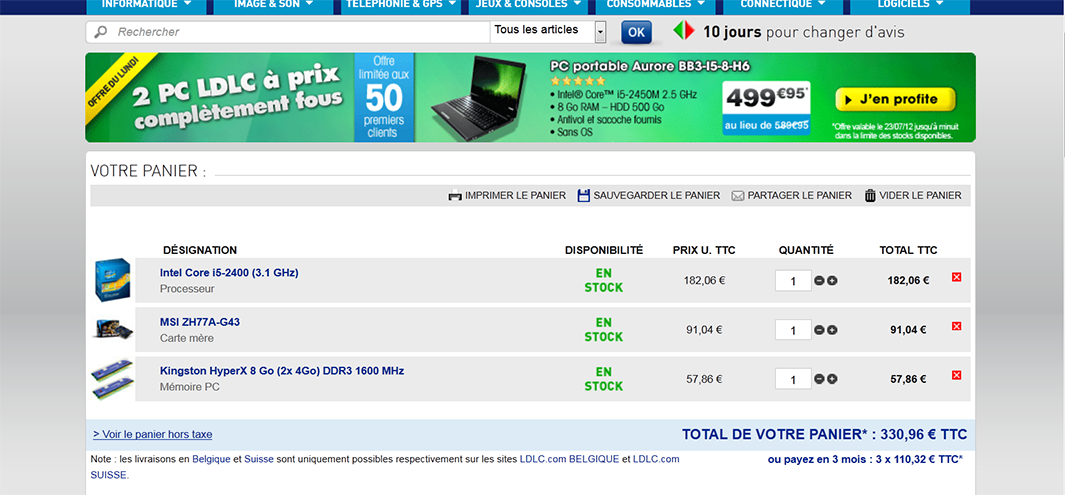Click the Carte mère category text

(187, 338)
